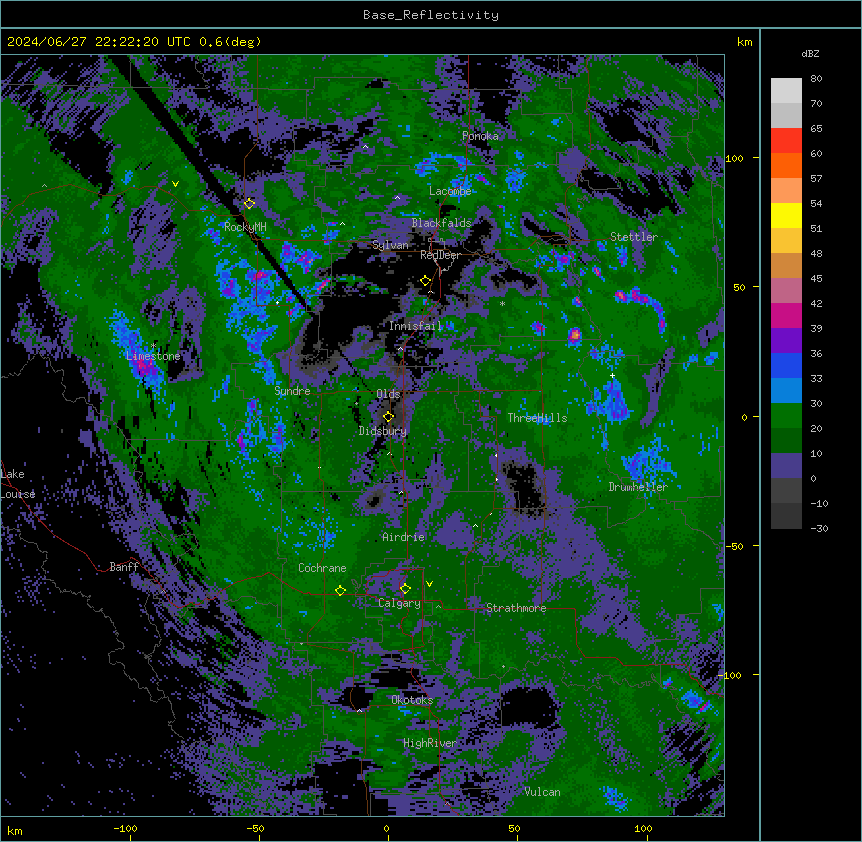Image resolution: width=862 pixels, height=842 pixels.
Task: Click the Banff town label
Action: click(x=124, y=567)
